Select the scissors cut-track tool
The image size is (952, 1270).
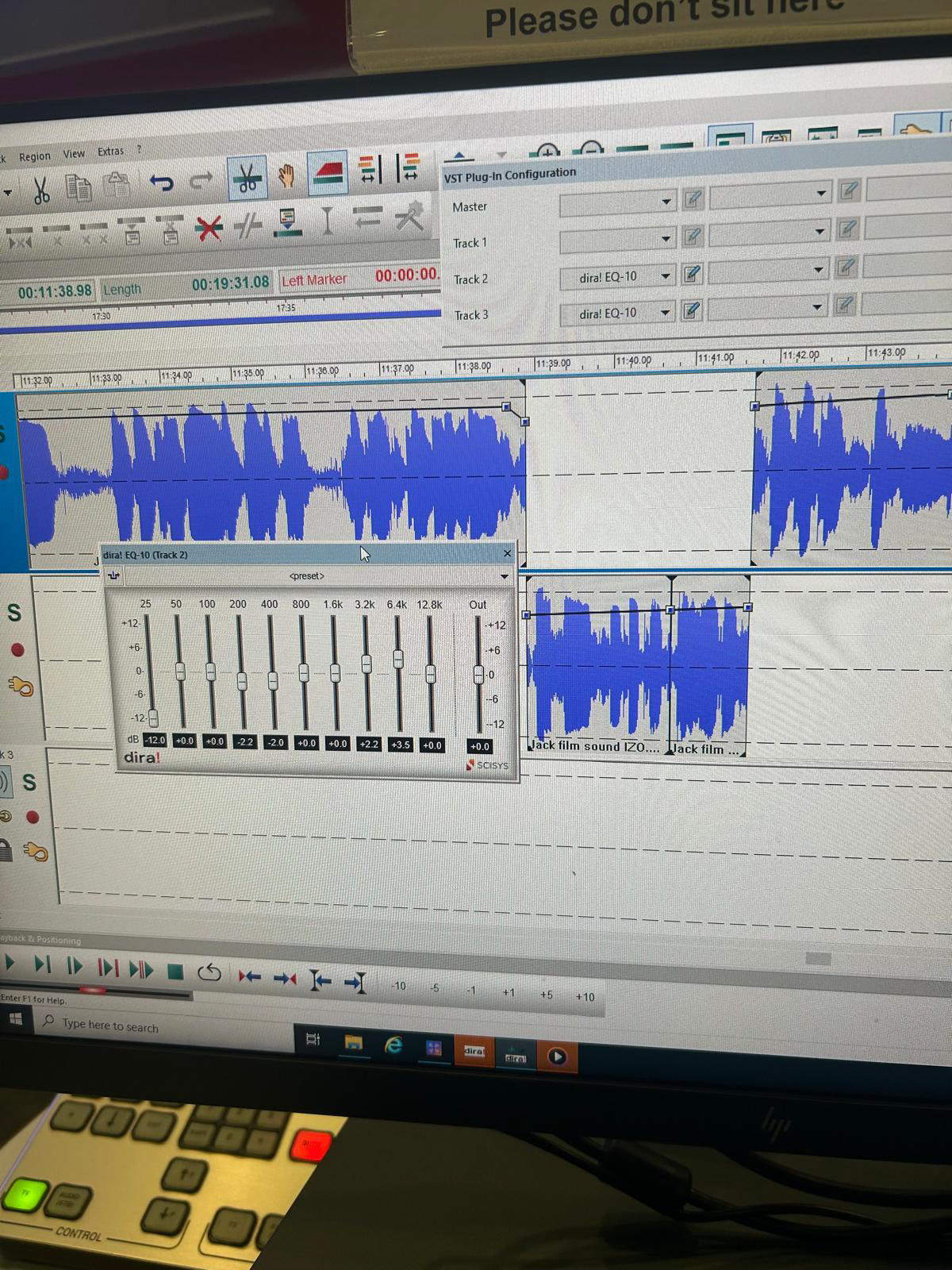click(247, 178)
